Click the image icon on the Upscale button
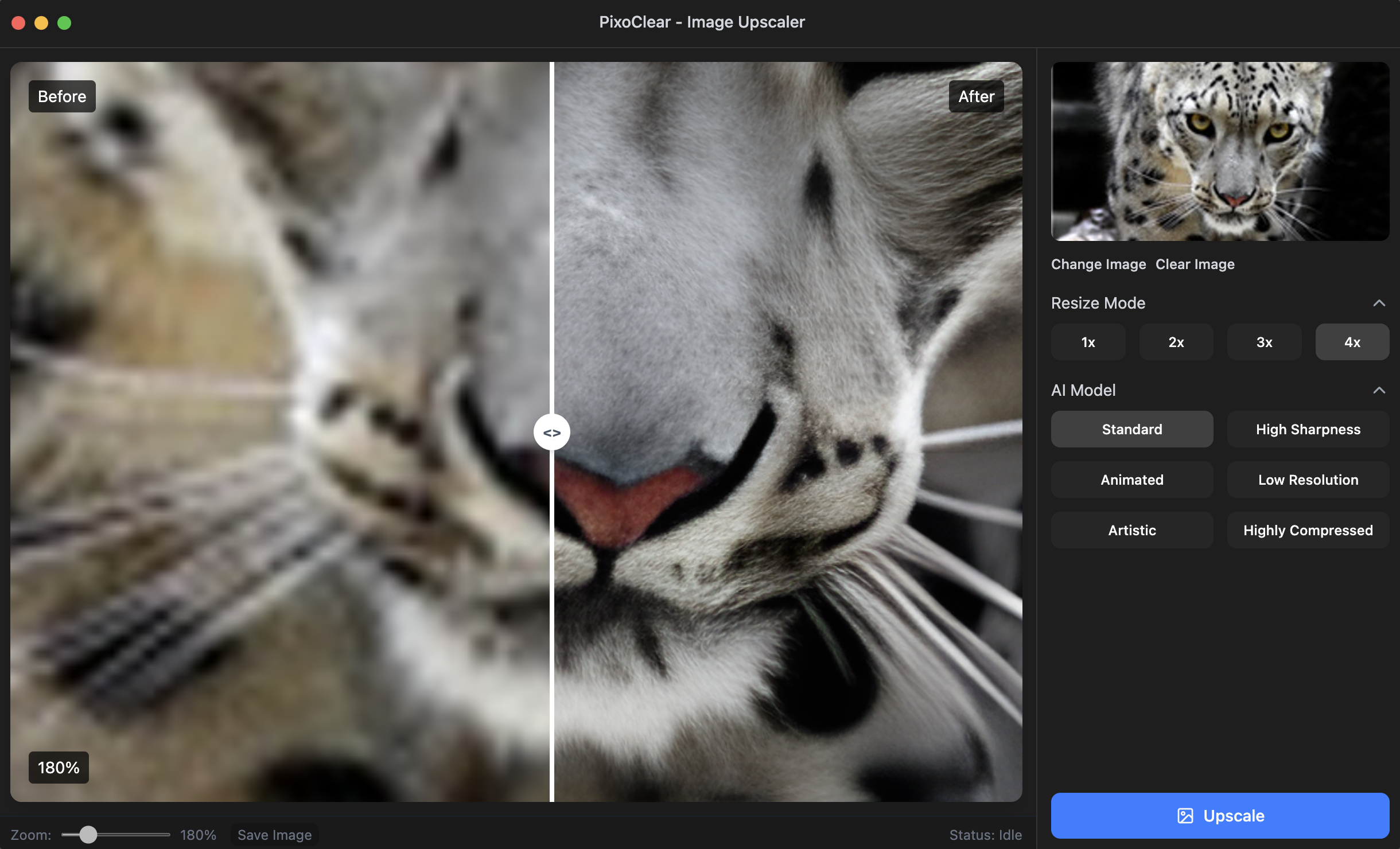The width and height of the screenshot is (1400, 849). (1185, 816)
